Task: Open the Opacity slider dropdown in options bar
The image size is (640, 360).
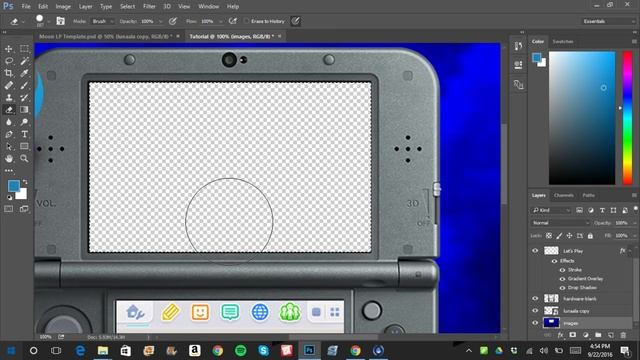Action: coord(160,21)
